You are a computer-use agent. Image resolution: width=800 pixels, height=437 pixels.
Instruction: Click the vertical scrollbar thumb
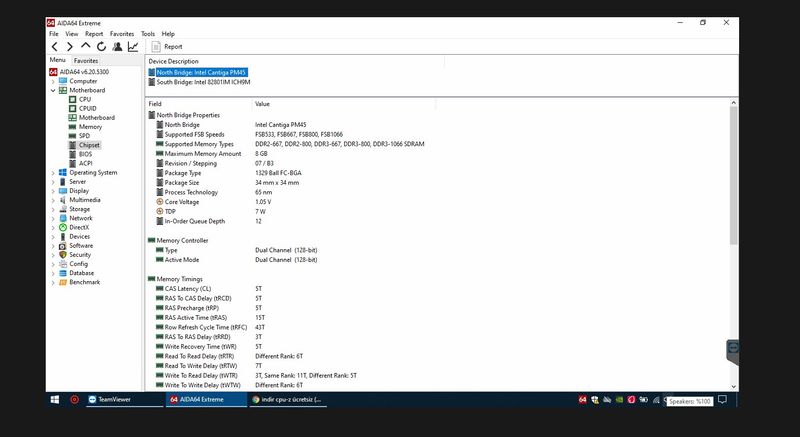click(x=734, y=175)
